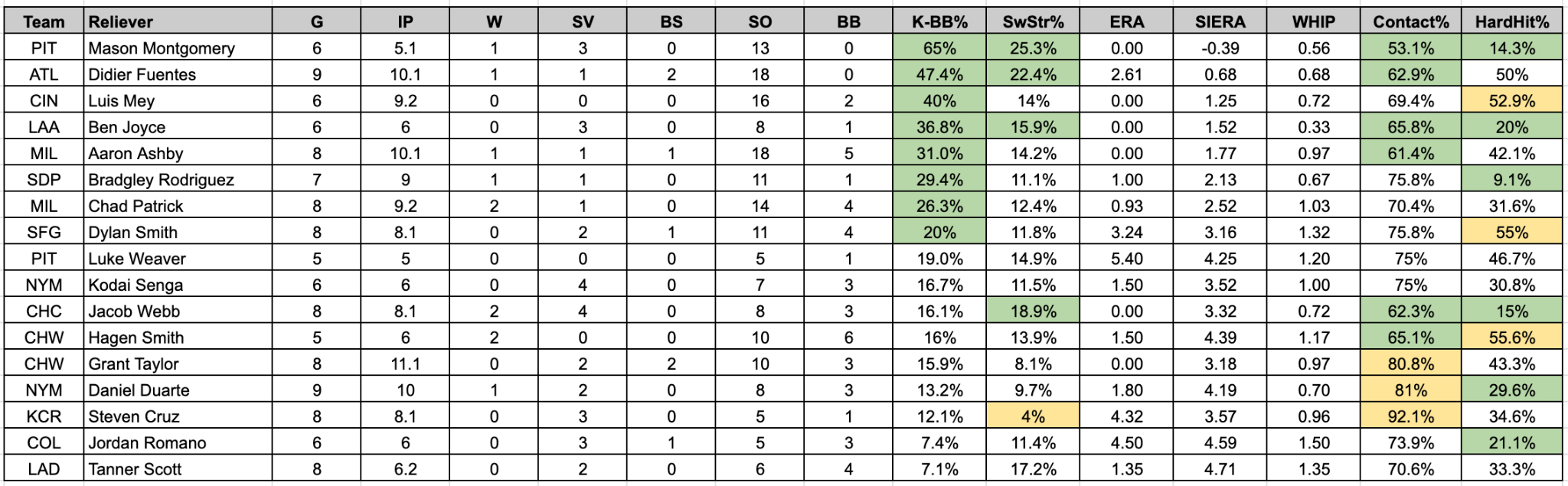The width and height of the screenshot is (1568, 486).
Task: Select Hagen Smith's 55.6% HardHit cell
Action: tap(1511, 338)
